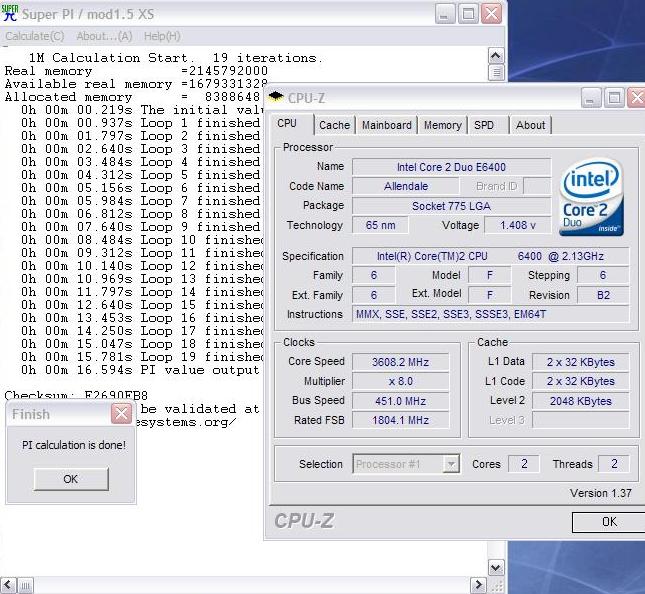
Task: Click the Super PI app icon in title bar
Action: (x=10, y=13)
